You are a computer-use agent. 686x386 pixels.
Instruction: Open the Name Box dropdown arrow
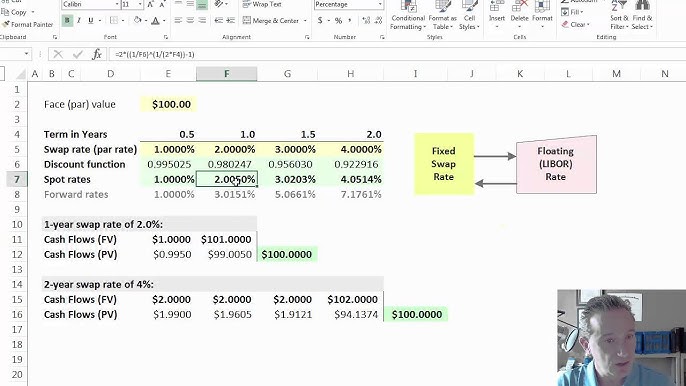point(26,54)
